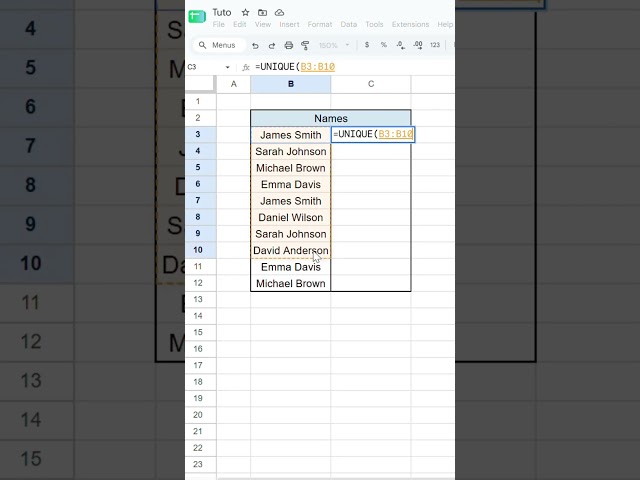The width and height of the screenshot is (640, 480).
Task: Decrease decimal places
Action: pos(400,45)
